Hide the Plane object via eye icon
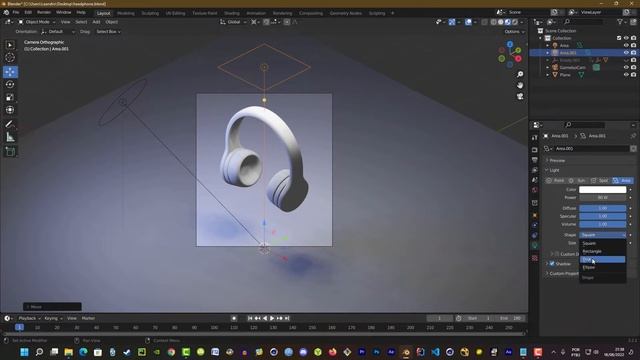This screenshot has width=640, height=360. coord(626,75)
